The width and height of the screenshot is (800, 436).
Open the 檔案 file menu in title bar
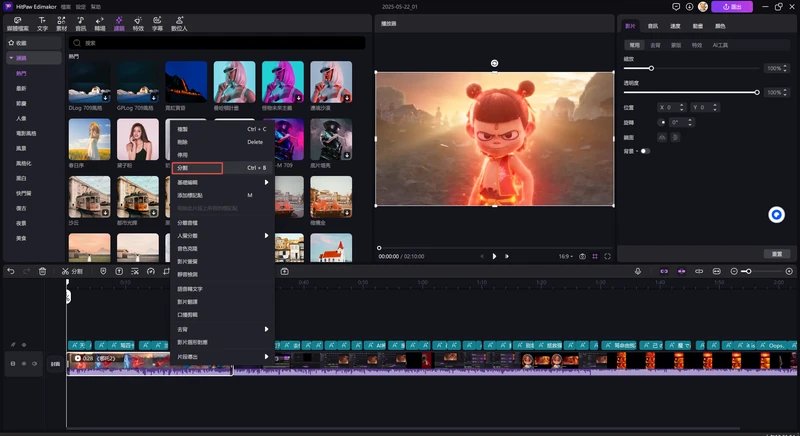click(65, 7)
